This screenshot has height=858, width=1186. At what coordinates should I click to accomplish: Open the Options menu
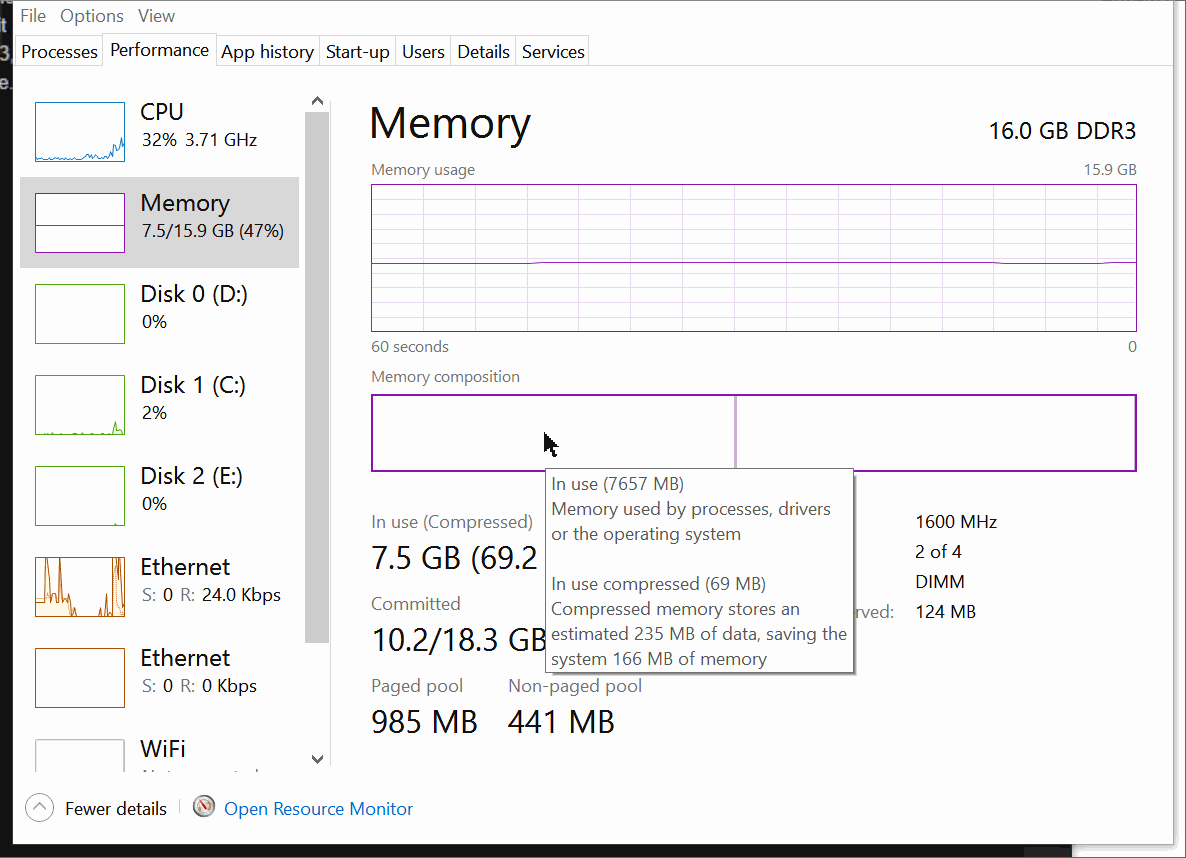(91, 15)
